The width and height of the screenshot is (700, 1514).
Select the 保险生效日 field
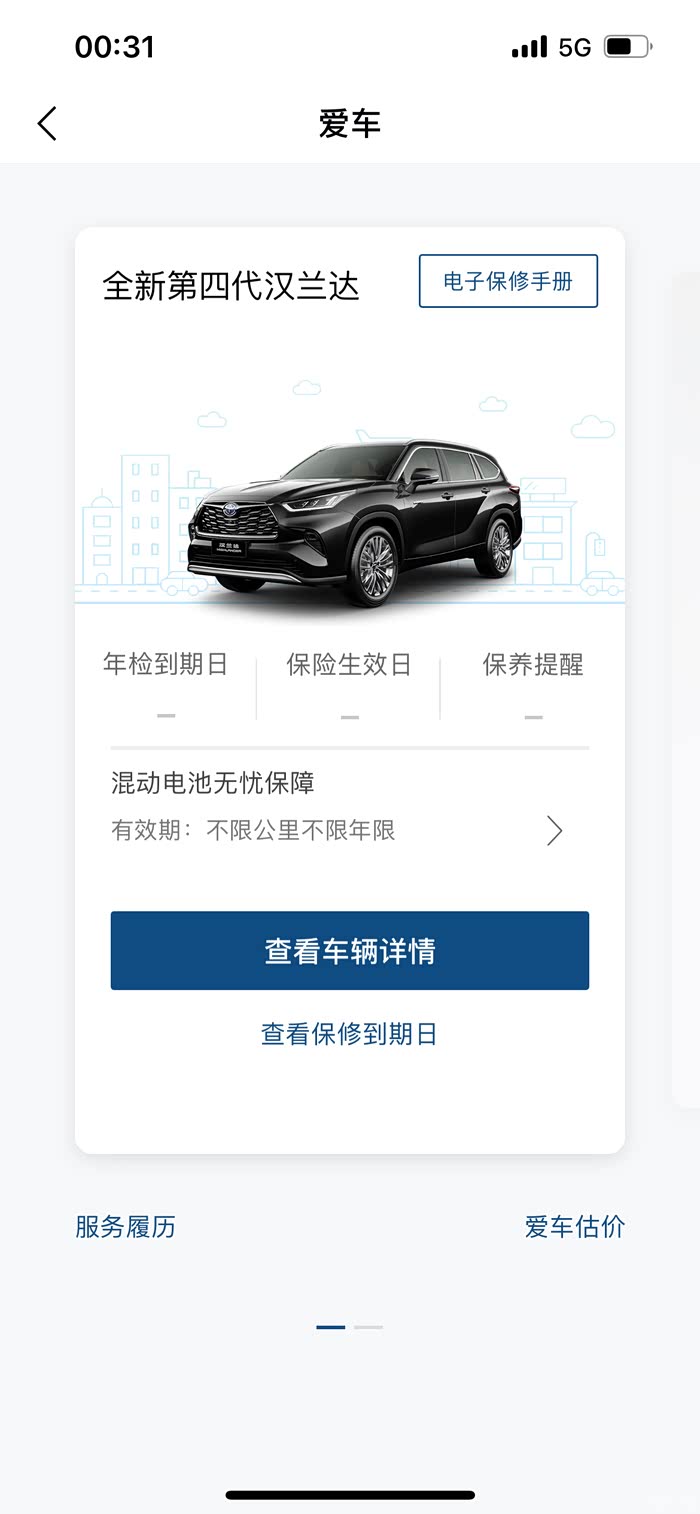tap(349, 684)
